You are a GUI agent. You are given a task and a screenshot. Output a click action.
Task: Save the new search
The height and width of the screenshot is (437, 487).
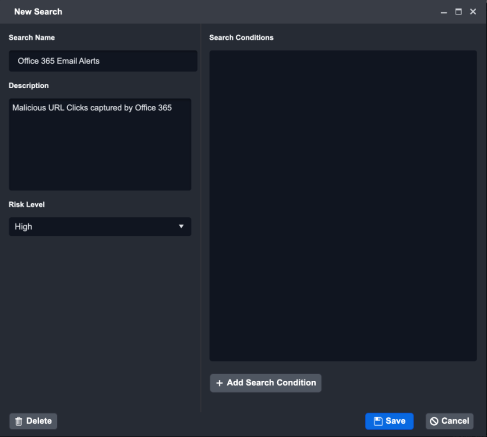click(x=389, y=421)
